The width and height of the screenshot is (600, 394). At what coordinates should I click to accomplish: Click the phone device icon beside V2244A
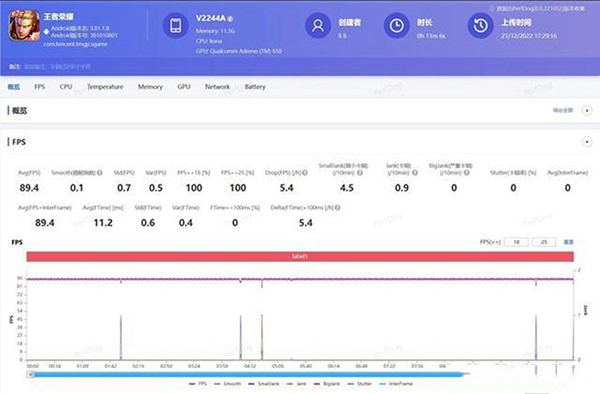click(176, 26)
